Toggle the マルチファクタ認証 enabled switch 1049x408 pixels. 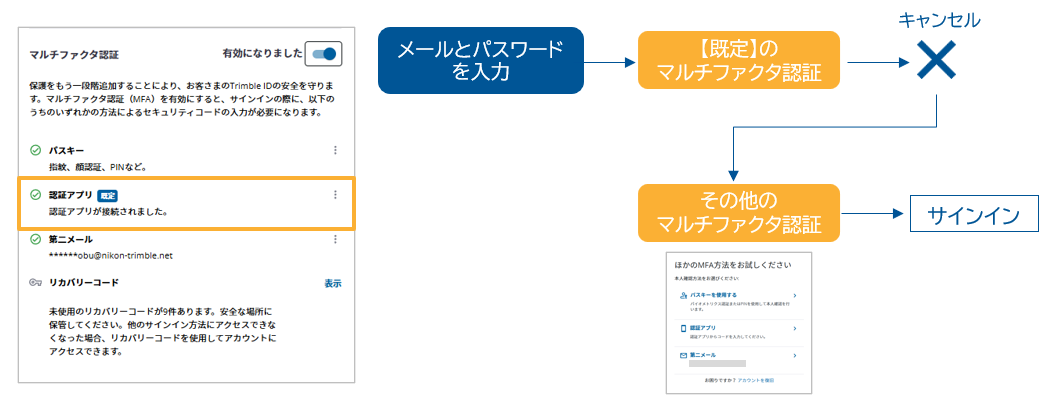[x=325, y=53]
